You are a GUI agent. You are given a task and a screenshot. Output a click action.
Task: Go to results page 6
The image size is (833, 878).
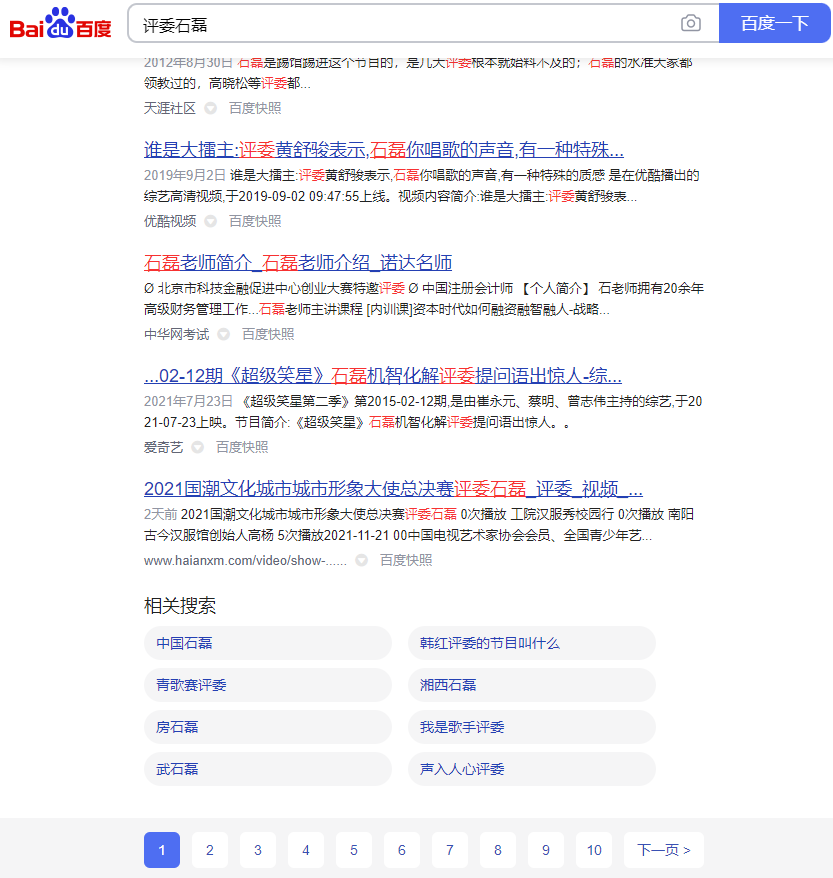(x=402, y=850)
